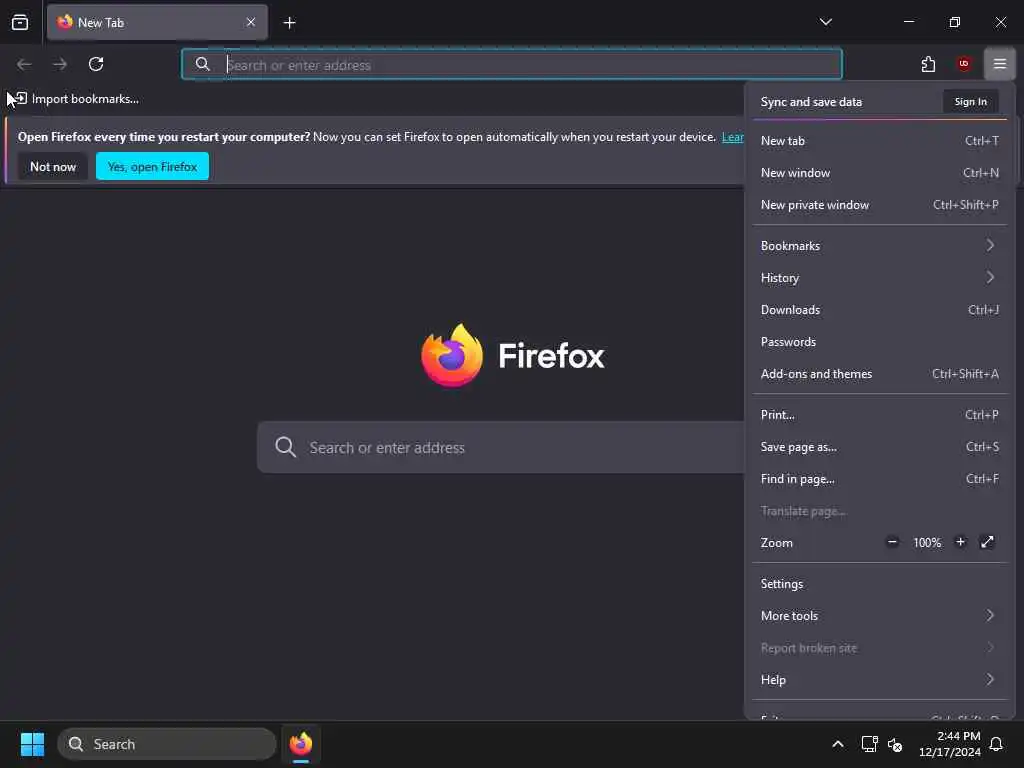Minimize the Firefox window
This screenshot has width=1024, height=768.
click(x=908, y=22)
